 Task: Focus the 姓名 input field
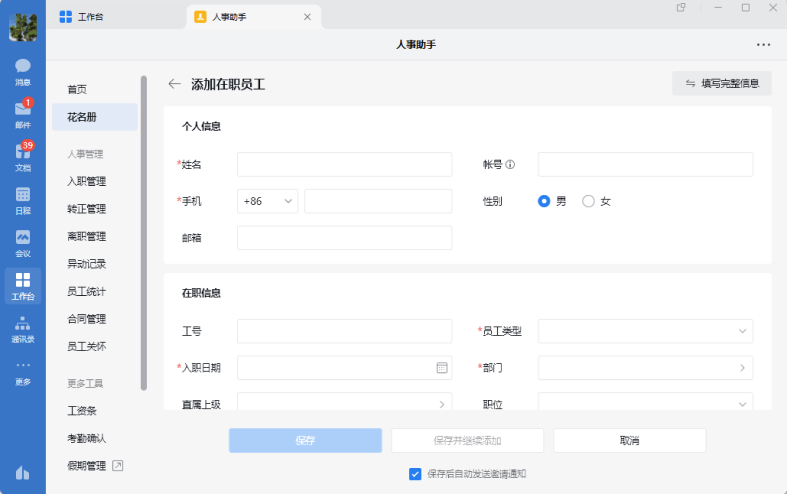tap(345, 165)
